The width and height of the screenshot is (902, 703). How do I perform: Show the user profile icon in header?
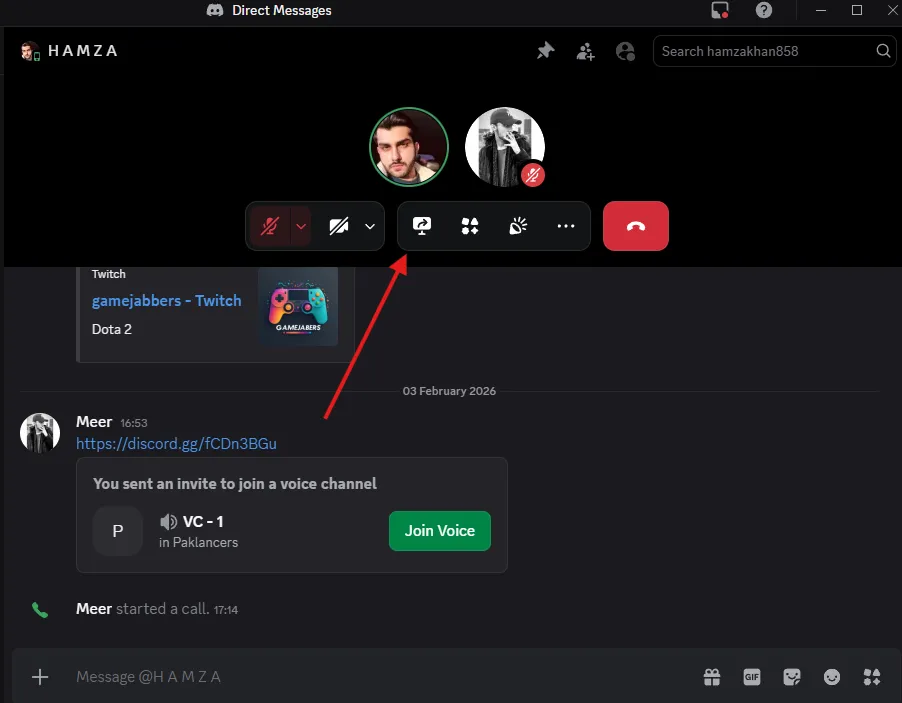(626, 51)
